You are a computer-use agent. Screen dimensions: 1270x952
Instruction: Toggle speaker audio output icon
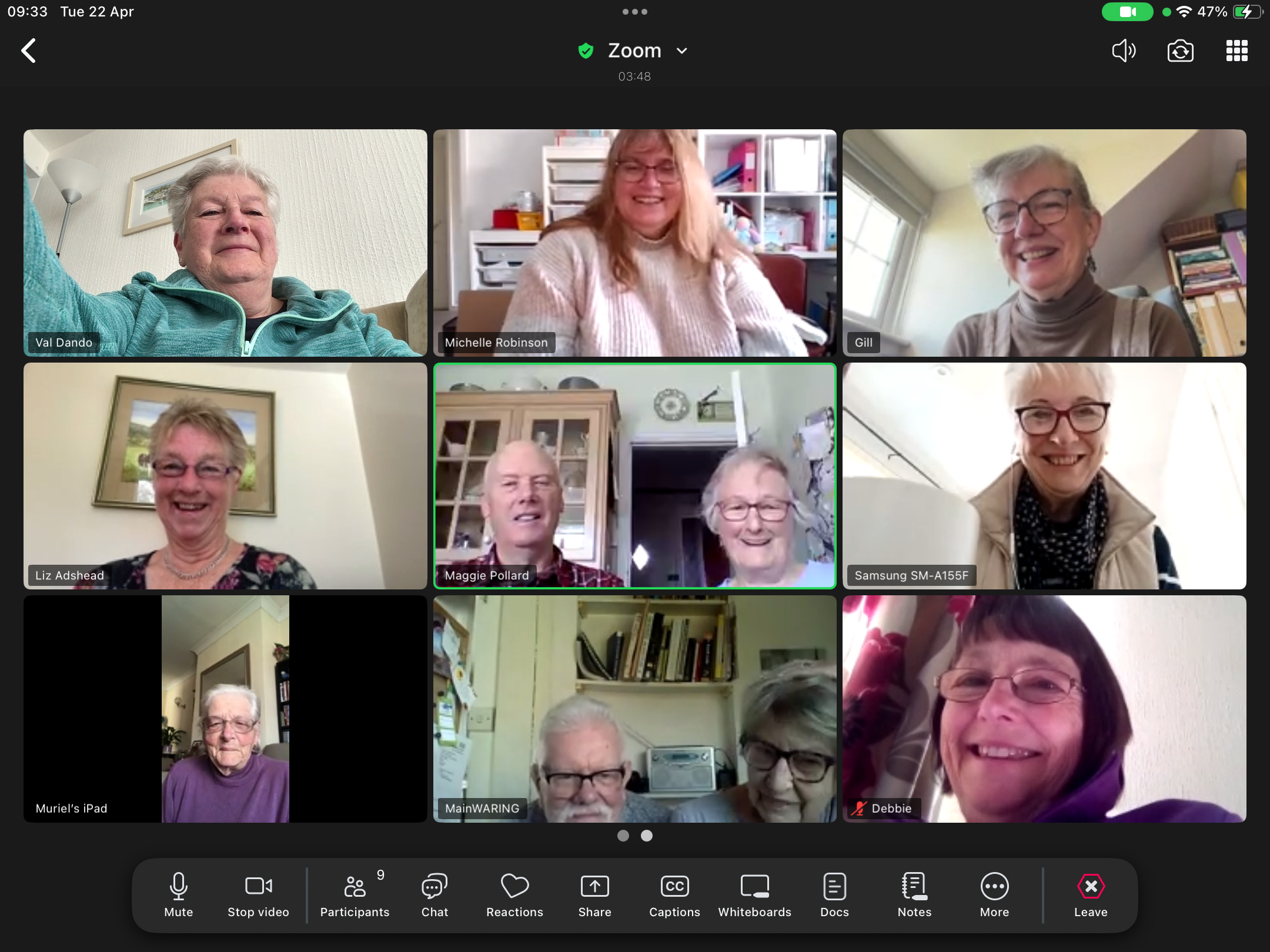tap(1123, 51)
